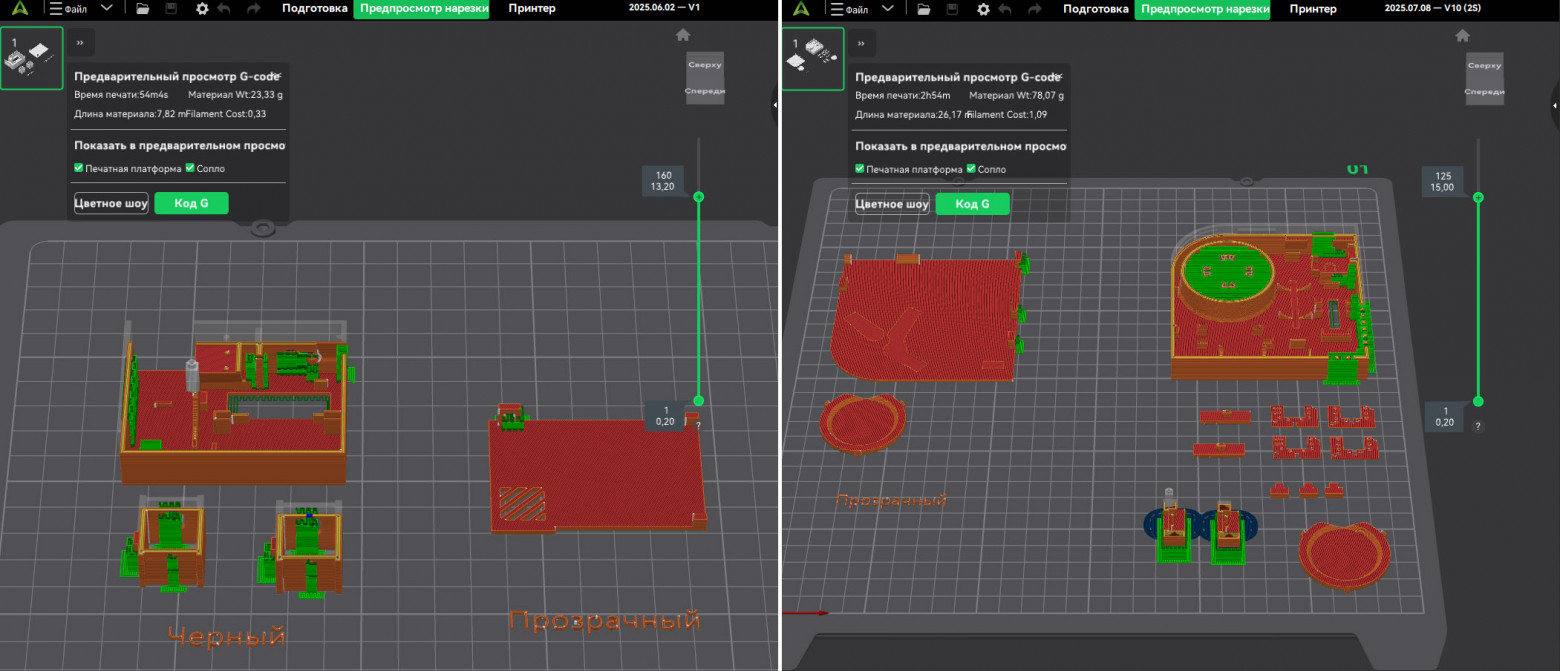
Task: Select plate 1 thumbnail in V1 window
Action: (x=31, y=58)
